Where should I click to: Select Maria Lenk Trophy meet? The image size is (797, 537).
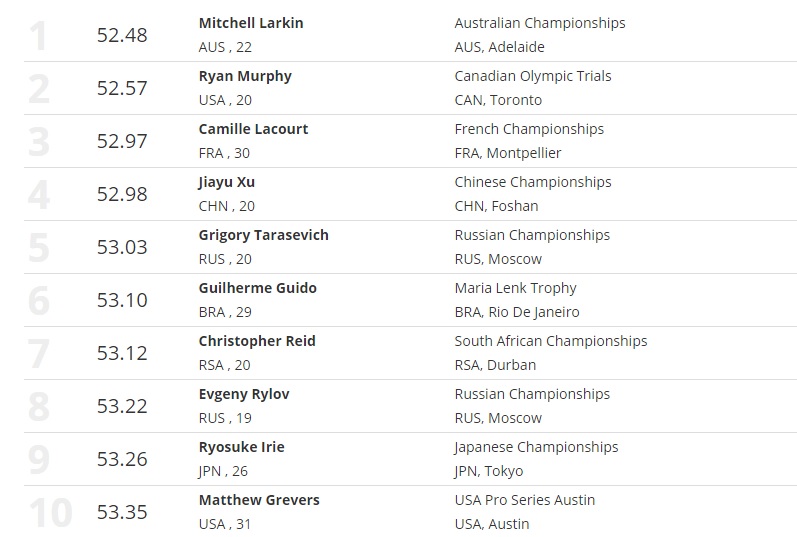click(515, 288)
